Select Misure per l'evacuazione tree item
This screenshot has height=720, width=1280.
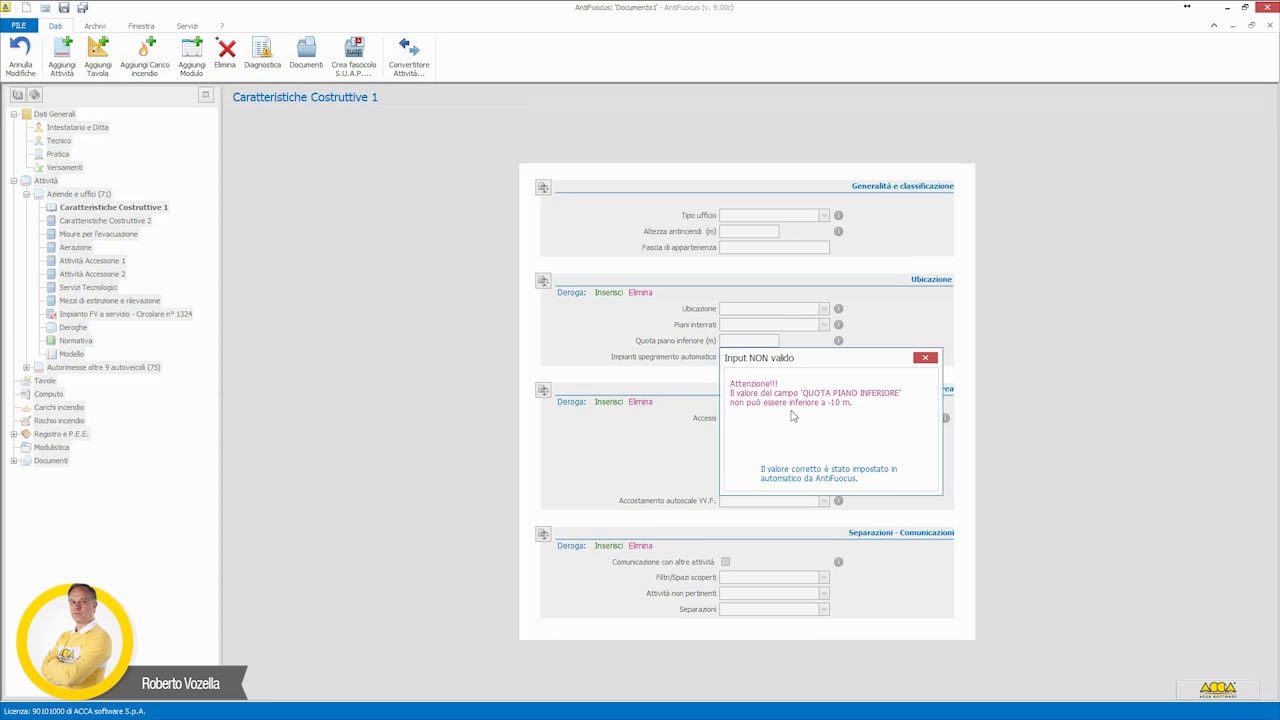pyautogui.click(x=98, y=234)
